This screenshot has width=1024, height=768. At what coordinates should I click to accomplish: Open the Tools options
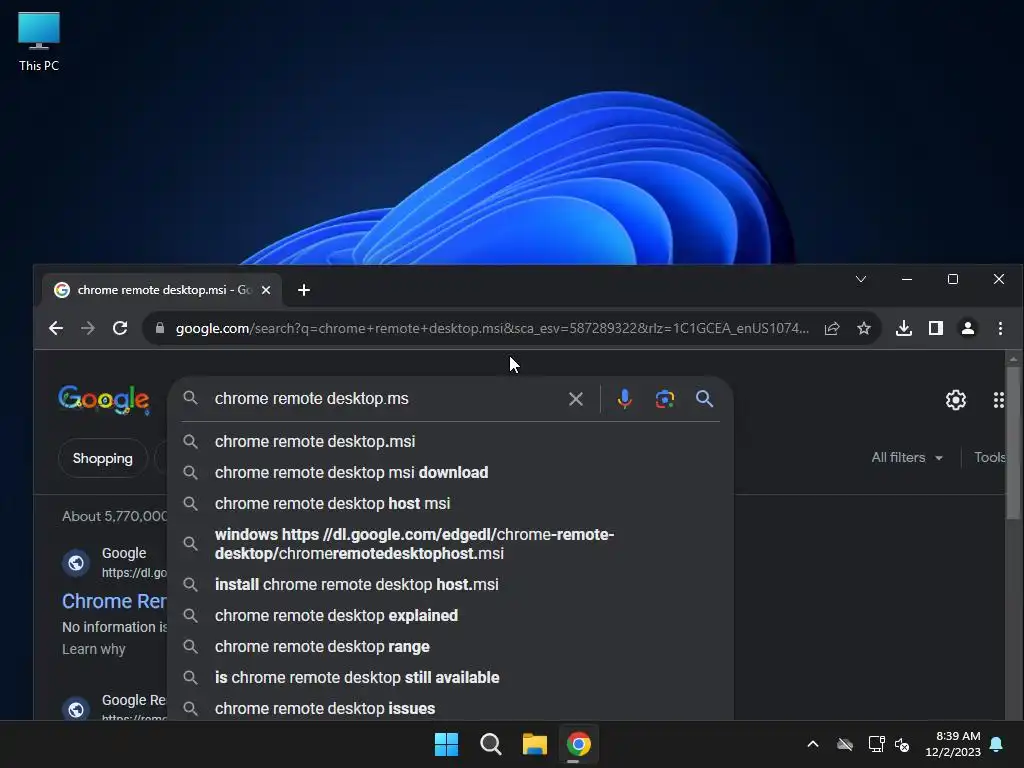[x=989, y=458]
